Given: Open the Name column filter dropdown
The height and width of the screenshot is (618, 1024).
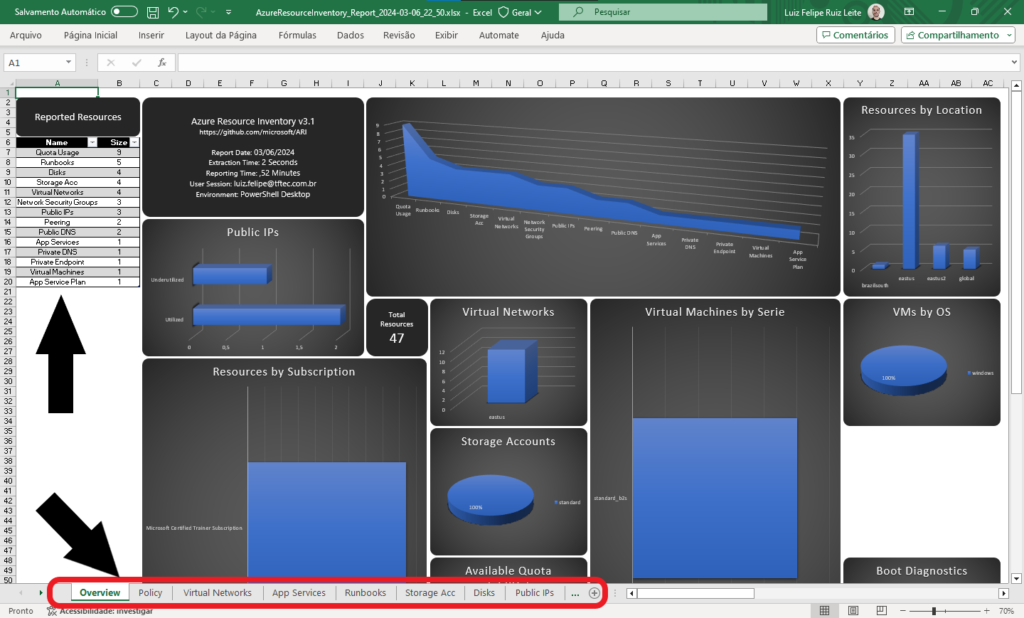Looking at the screenshot, I should point(93,143).
